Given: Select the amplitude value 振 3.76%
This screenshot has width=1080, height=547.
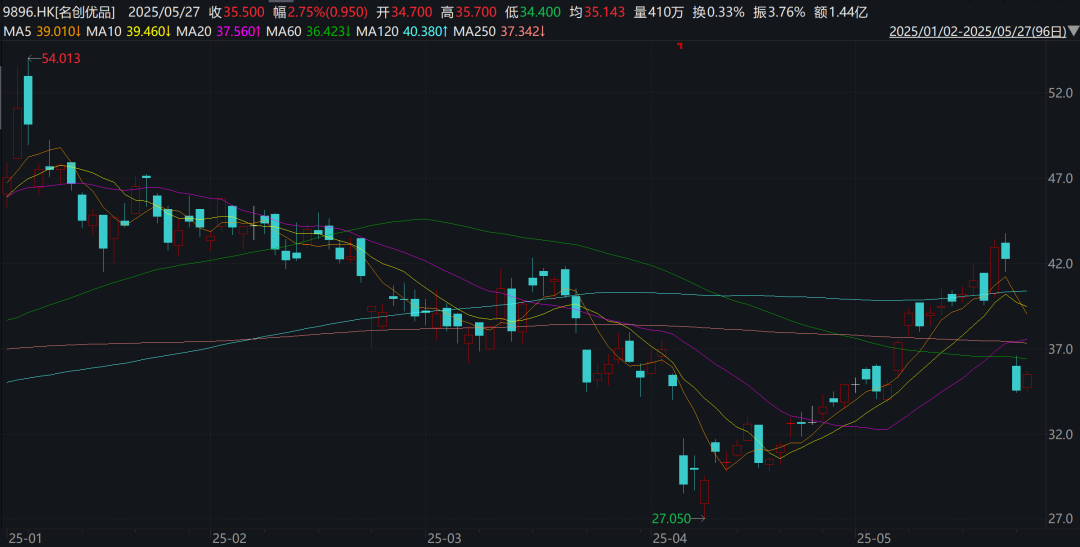Looking at the screenshot, I should pos(778,12).
